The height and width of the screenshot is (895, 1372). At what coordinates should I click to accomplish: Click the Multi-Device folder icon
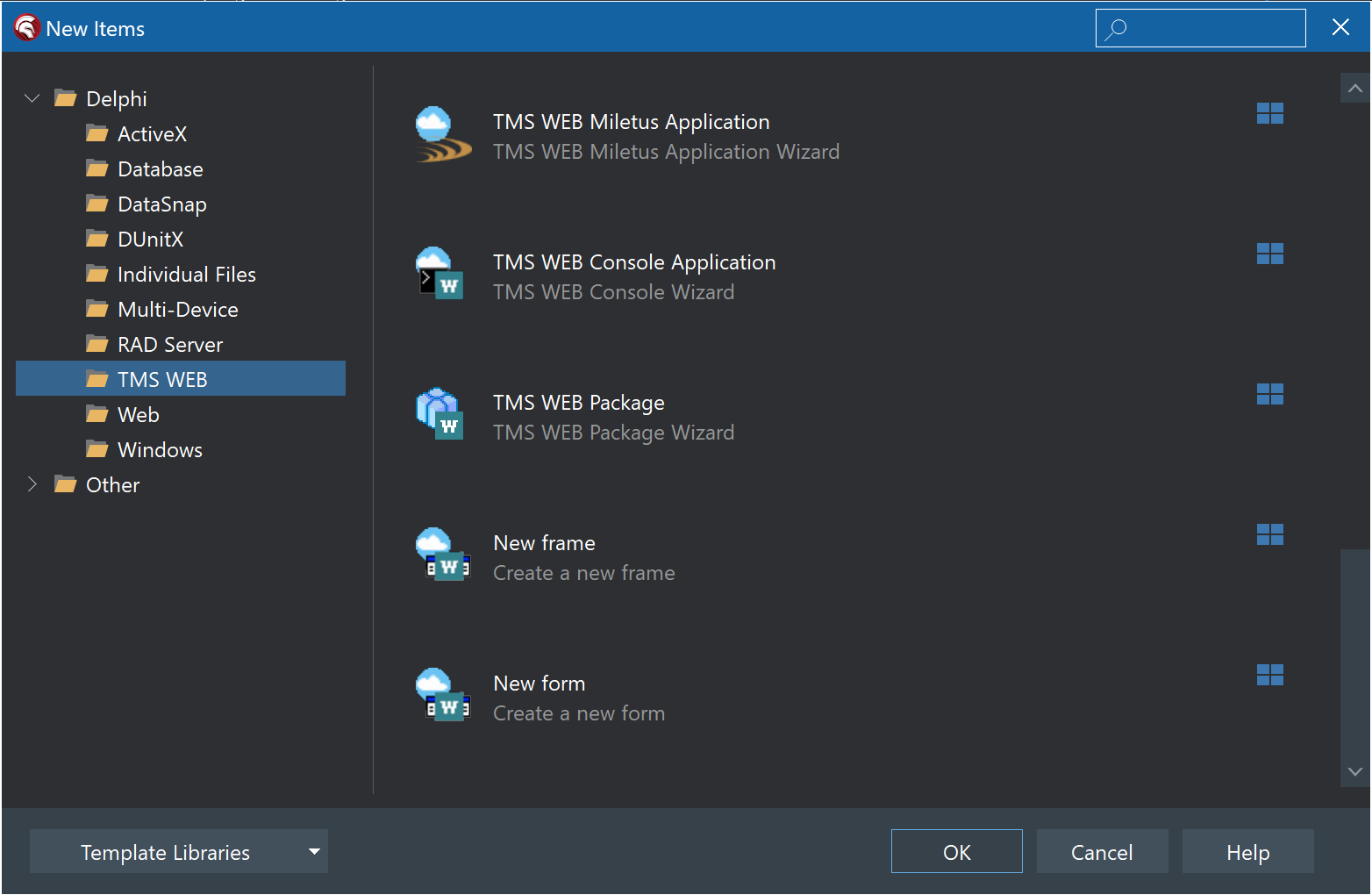97,309
